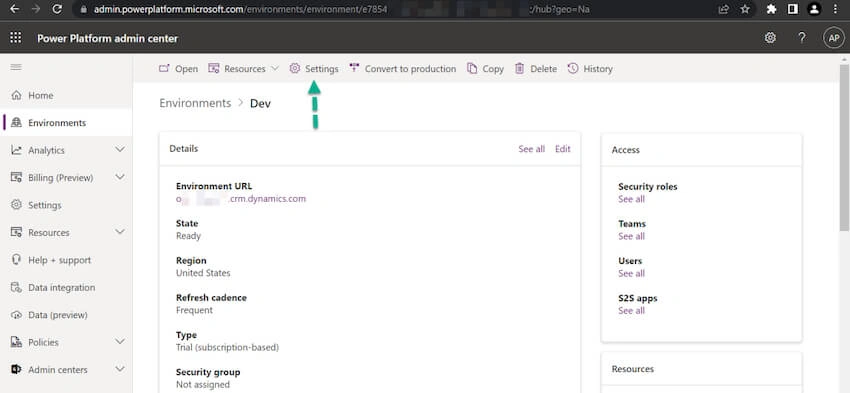
Task: Click See all under Teams
Action: 632,236
